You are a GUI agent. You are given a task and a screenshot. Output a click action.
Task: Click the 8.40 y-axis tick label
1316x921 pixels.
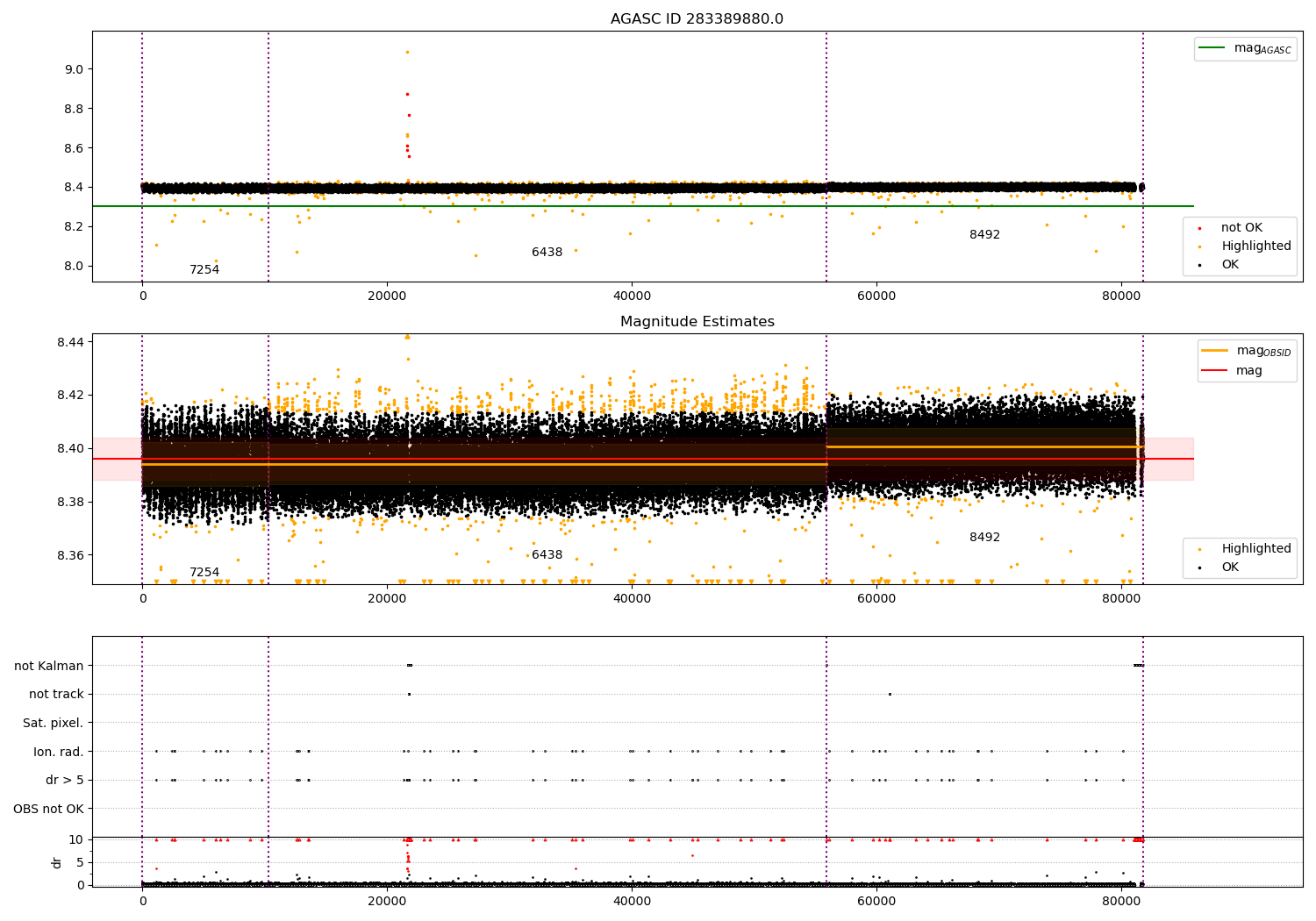70,449
